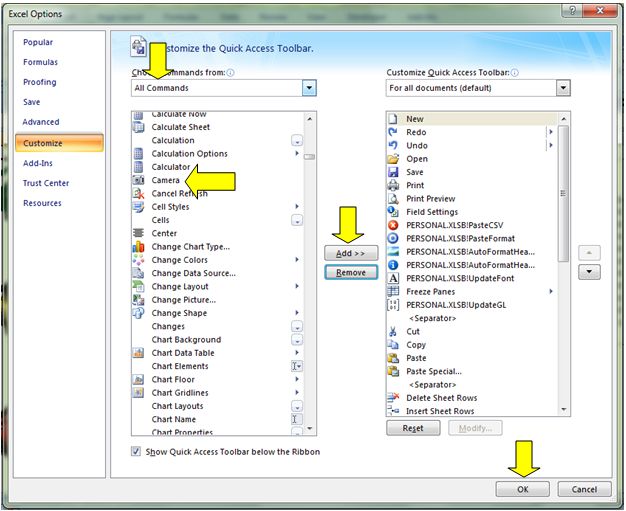Click the toolbar list scrollbar thumb
Image resolution: width=626 pixels, height=511 pixels.
[x=563, y=194]
